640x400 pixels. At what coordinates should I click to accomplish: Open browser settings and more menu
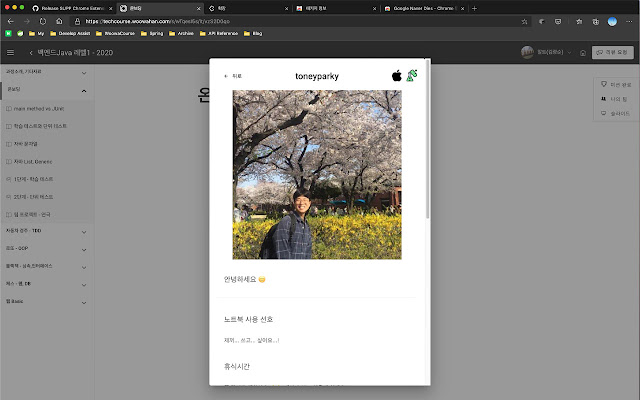(629, 22)
